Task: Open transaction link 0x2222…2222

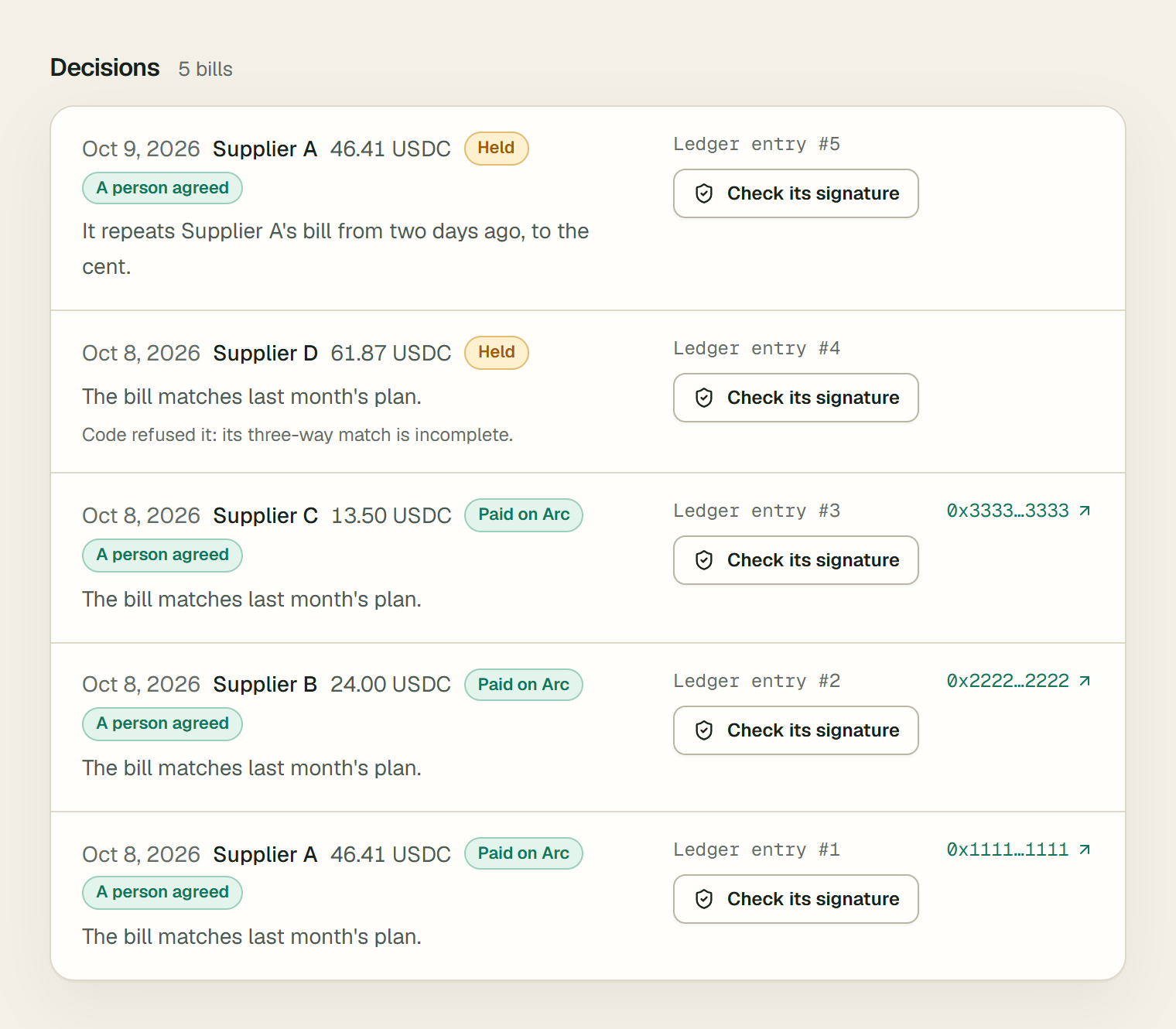Action: pyautogui.click(x=1018, y=681)
